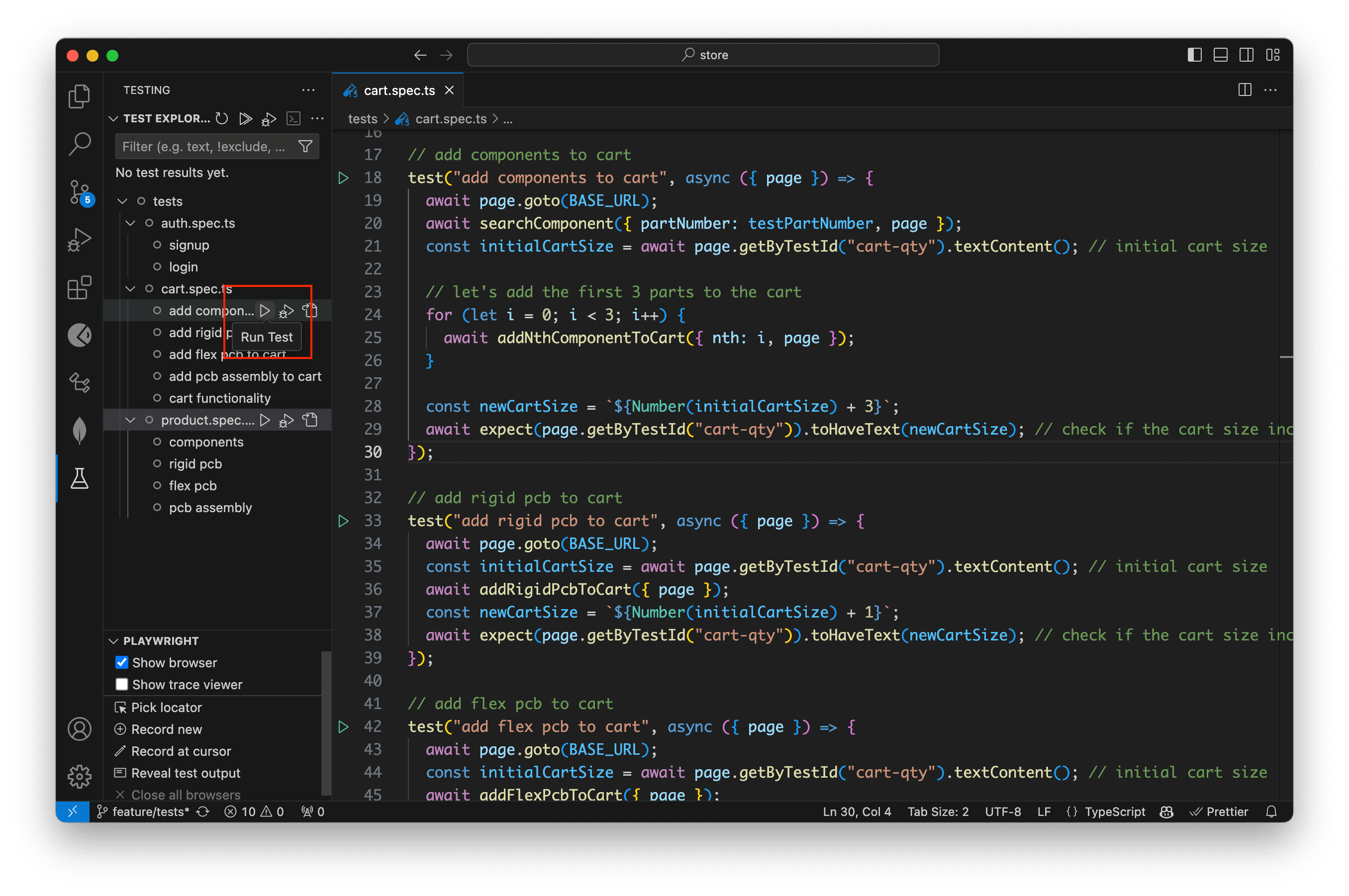Open the Testing flask view
Viewport: 1349px width, 896px height.
tap(80, 478)
